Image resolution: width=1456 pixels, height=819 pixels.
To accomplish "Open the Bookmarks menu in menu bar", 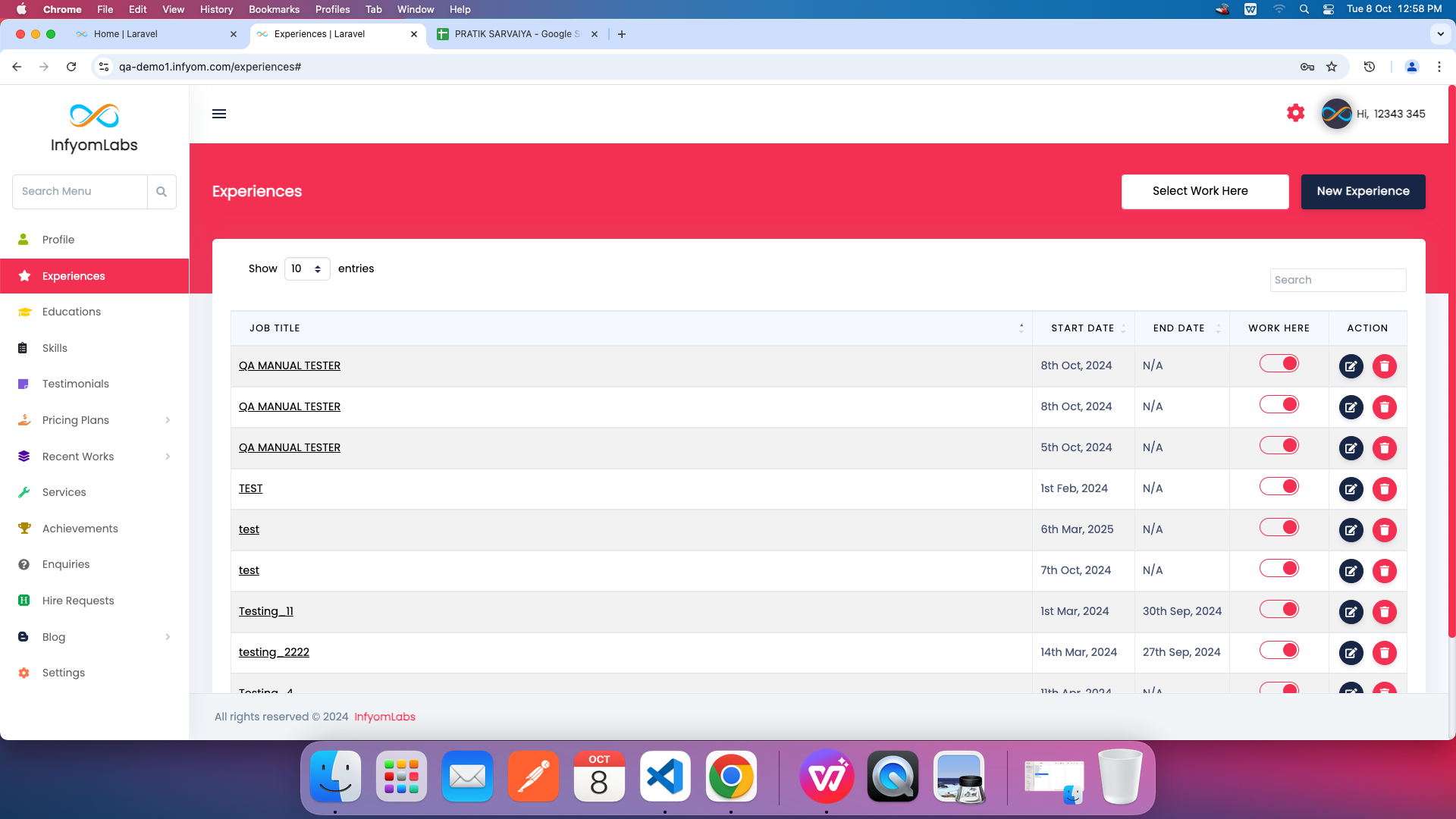I will pos(274,9).
